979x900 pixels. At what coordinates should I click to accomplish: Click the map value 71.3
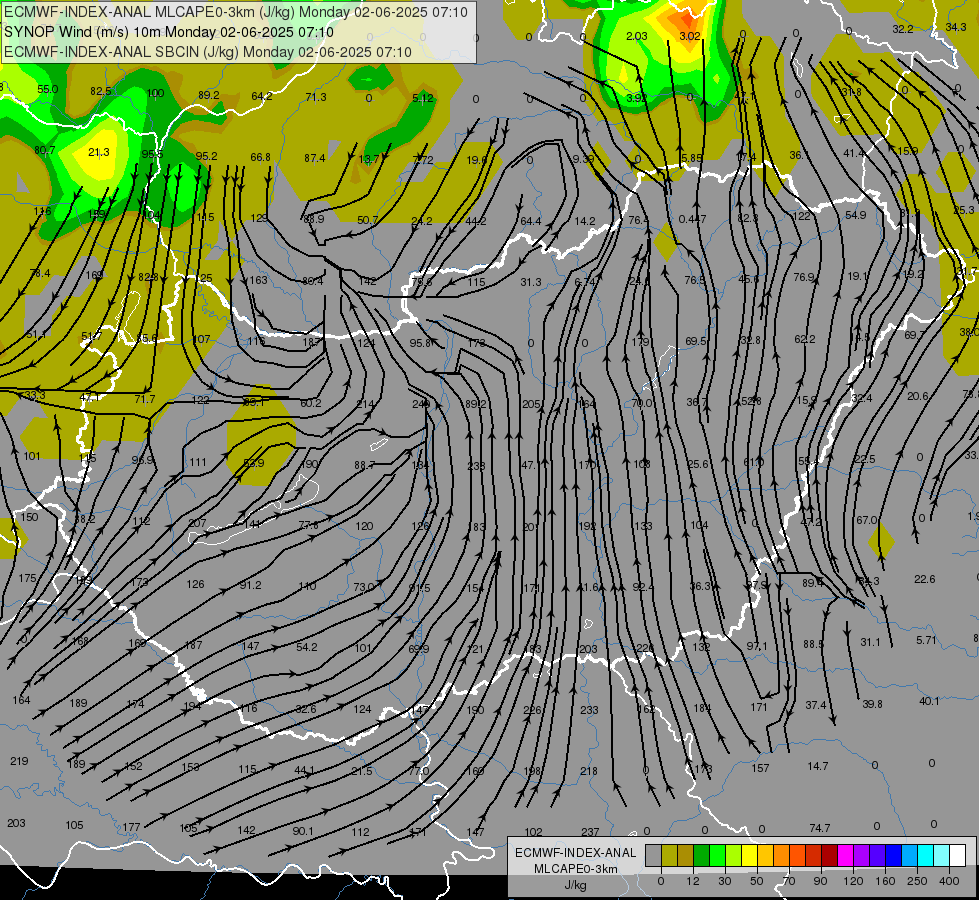coord(316,97)
